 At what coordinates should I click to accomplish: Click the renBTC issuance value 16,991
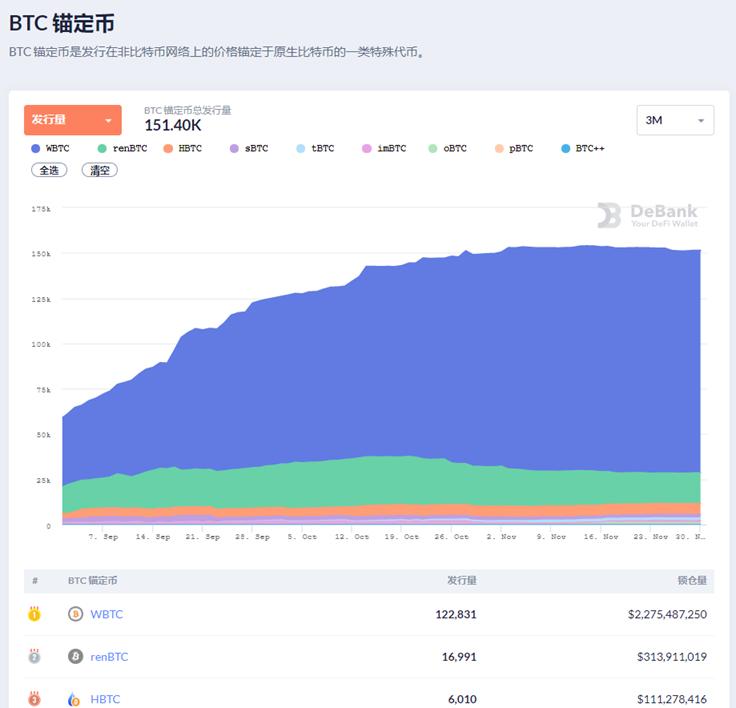459,656
